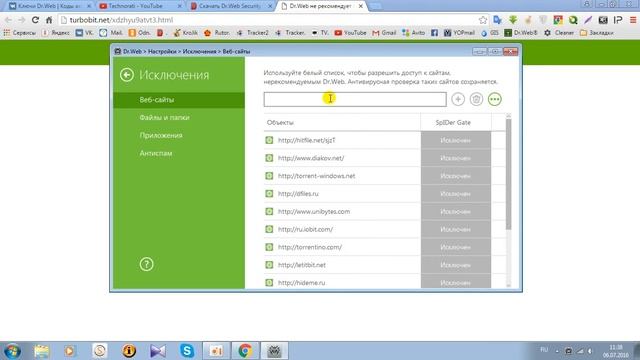640x360 pixels.
Task: Click the SpIDer Gate column header
Action: 456,122
